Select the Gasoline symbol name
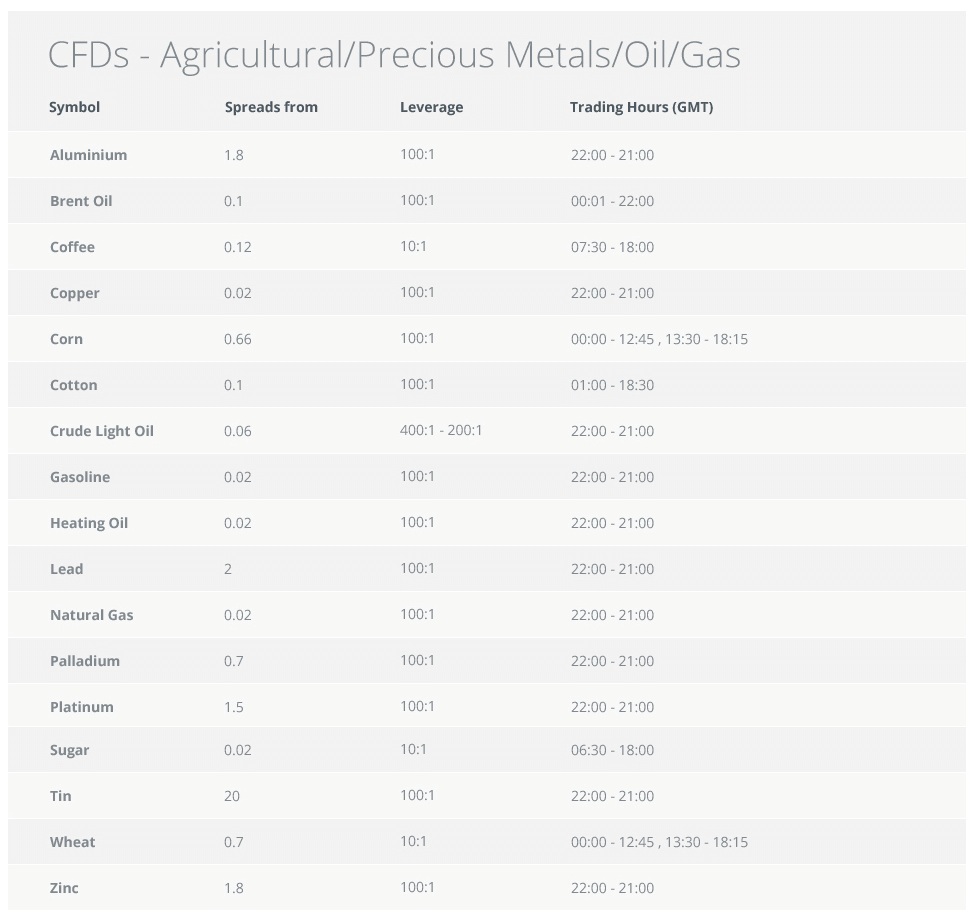Image resolution: width=975 pixels, height=918 pixels. 80,477
